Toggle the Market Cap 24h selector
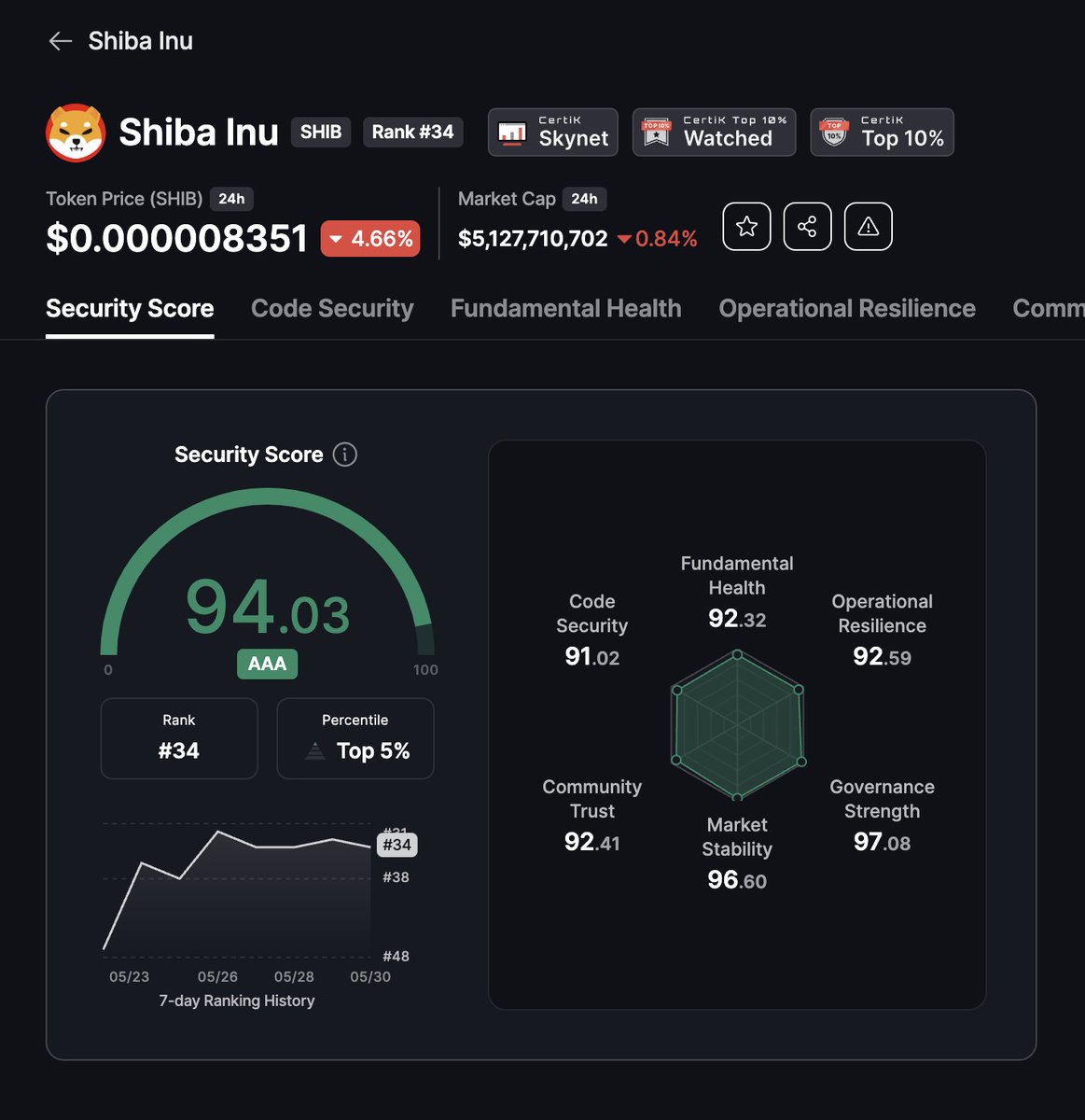This screenshot has width=1085, height=1120. click(584, 199)
